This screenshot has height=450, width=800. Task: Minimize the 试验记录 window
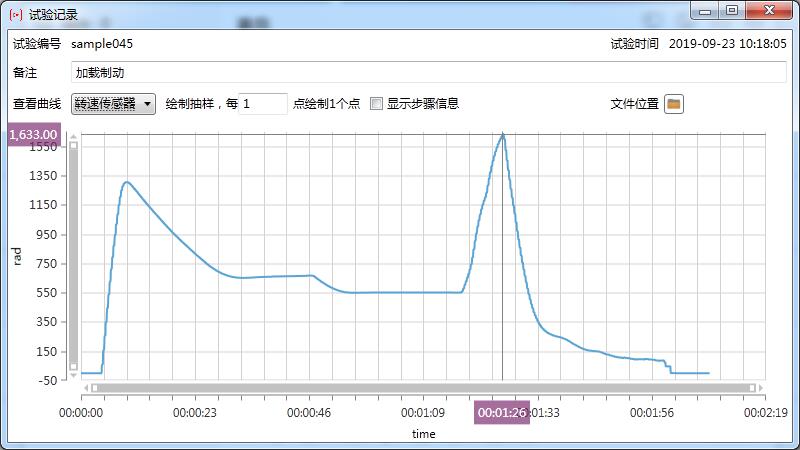(x=705, y=11)
